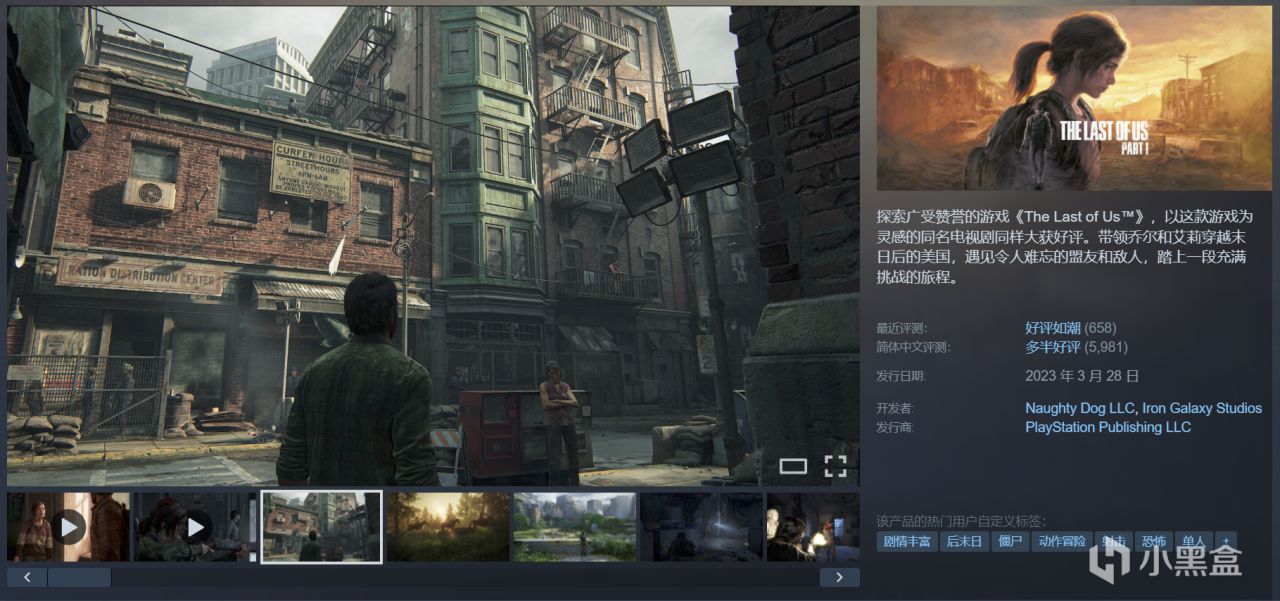Click the 简体中文评测 label
This screenshot has width=1280, height=601.
tap(913, 347)
